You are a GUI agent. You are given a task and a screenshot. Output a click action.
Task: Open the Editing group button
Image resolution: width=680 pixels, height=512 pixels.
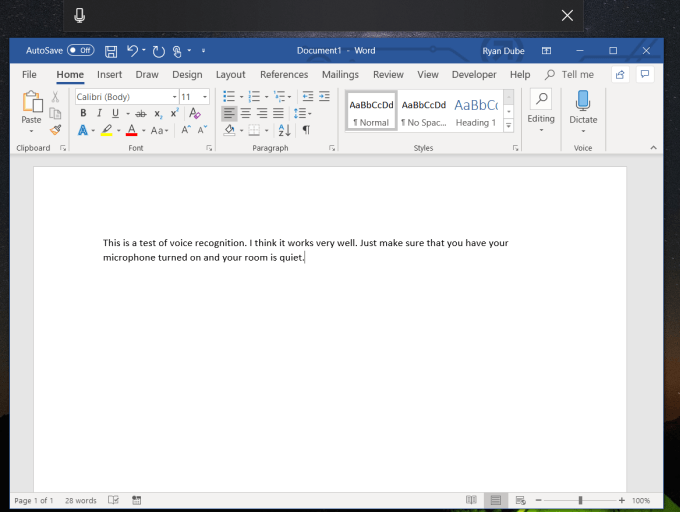tap(541, 111)
